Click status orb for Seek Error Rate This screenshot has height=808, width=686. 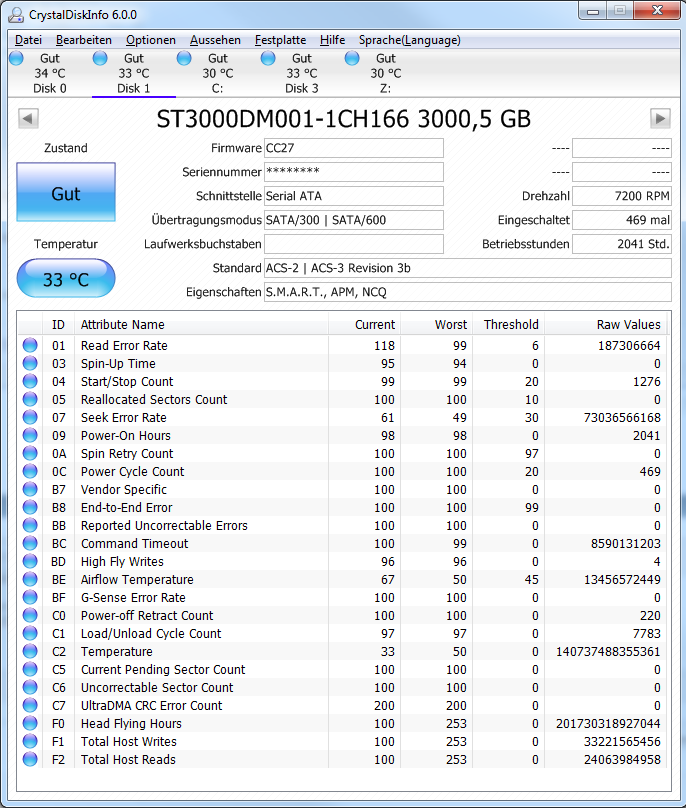click(30, 417)
